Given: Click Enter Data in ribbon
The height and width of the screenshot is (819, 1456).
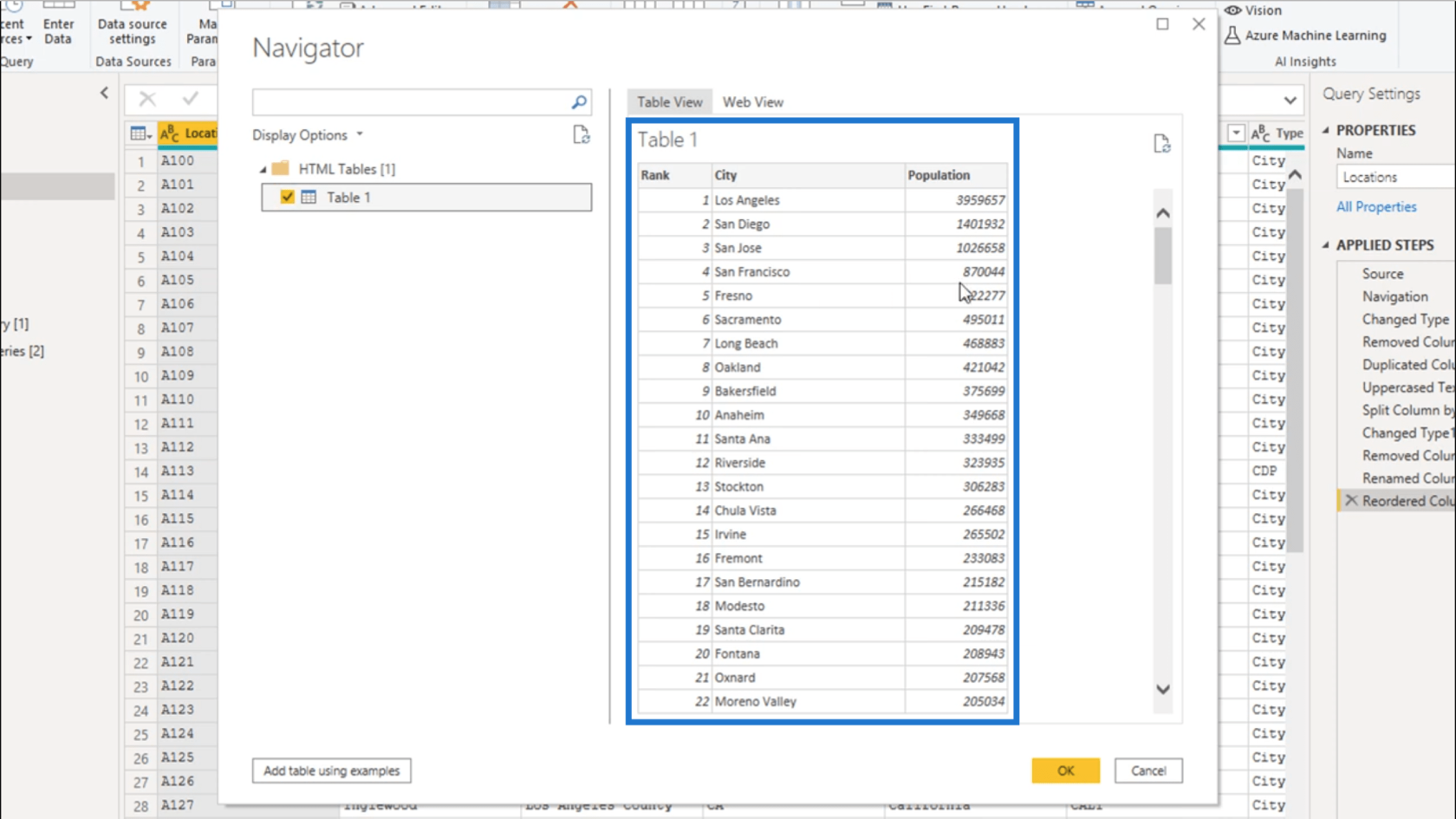Looking at the screenshot, I should (x=58, y=31).
